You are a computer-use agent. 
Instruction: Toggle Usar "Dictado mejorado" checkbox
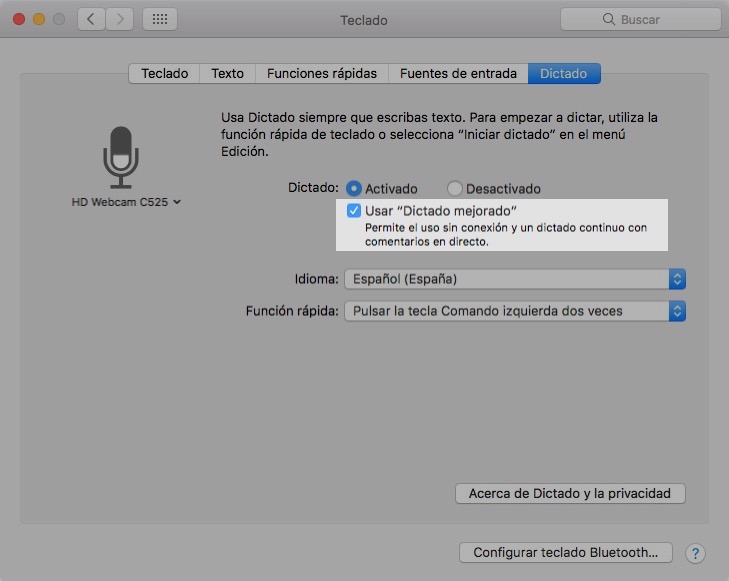353,211
